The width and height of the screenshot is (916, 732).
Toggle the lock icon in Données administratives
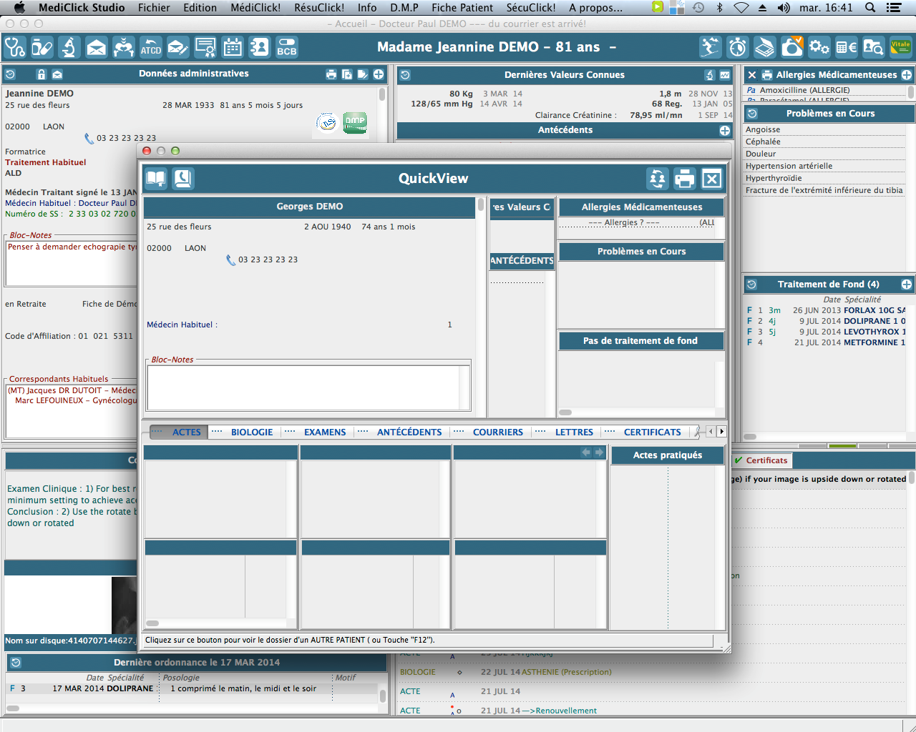tap(41, 75)
